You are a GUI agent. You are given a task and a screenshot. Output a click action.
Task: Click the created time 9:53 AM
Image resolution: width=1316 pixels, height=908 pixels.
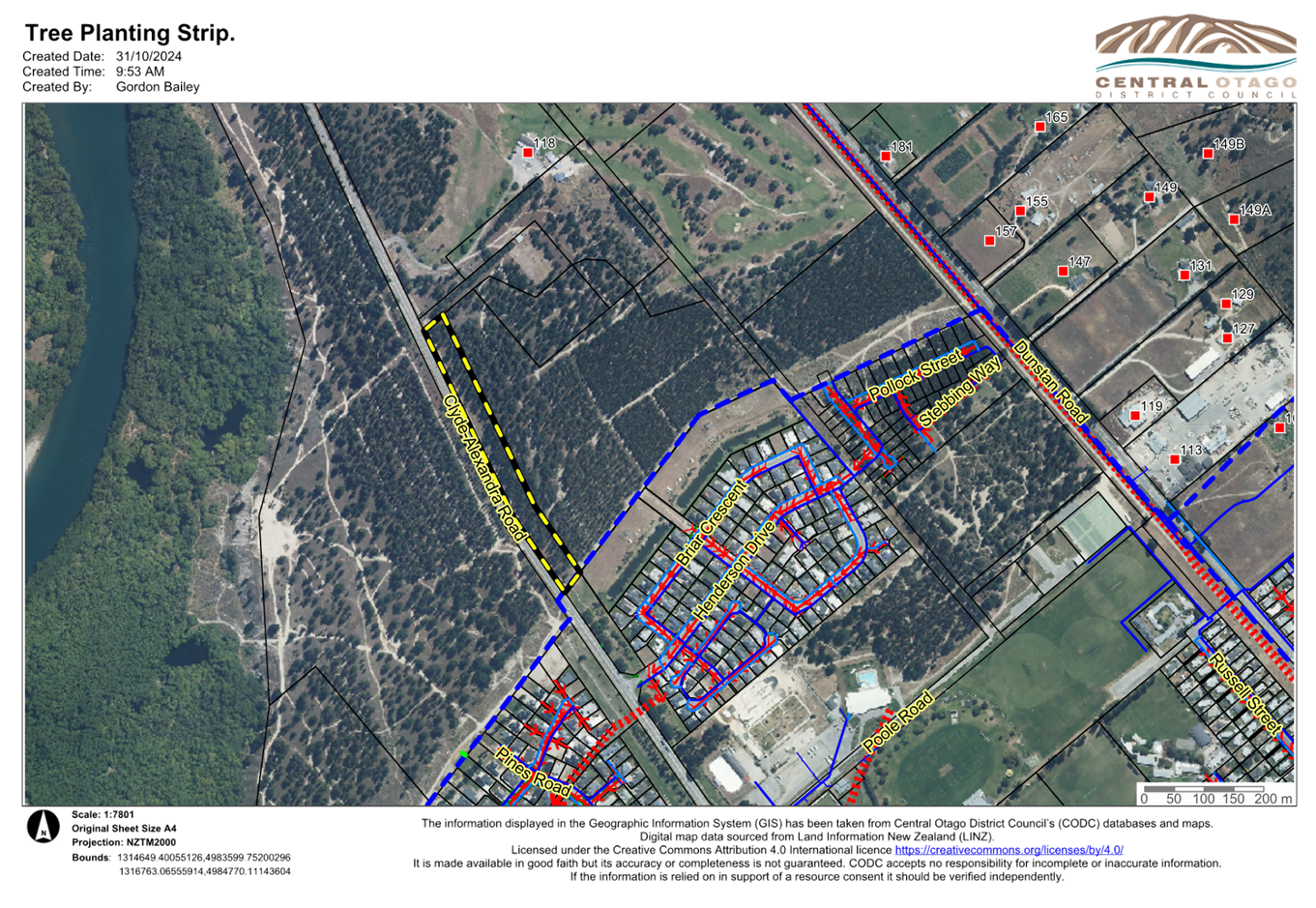click(x=140, y=72)
